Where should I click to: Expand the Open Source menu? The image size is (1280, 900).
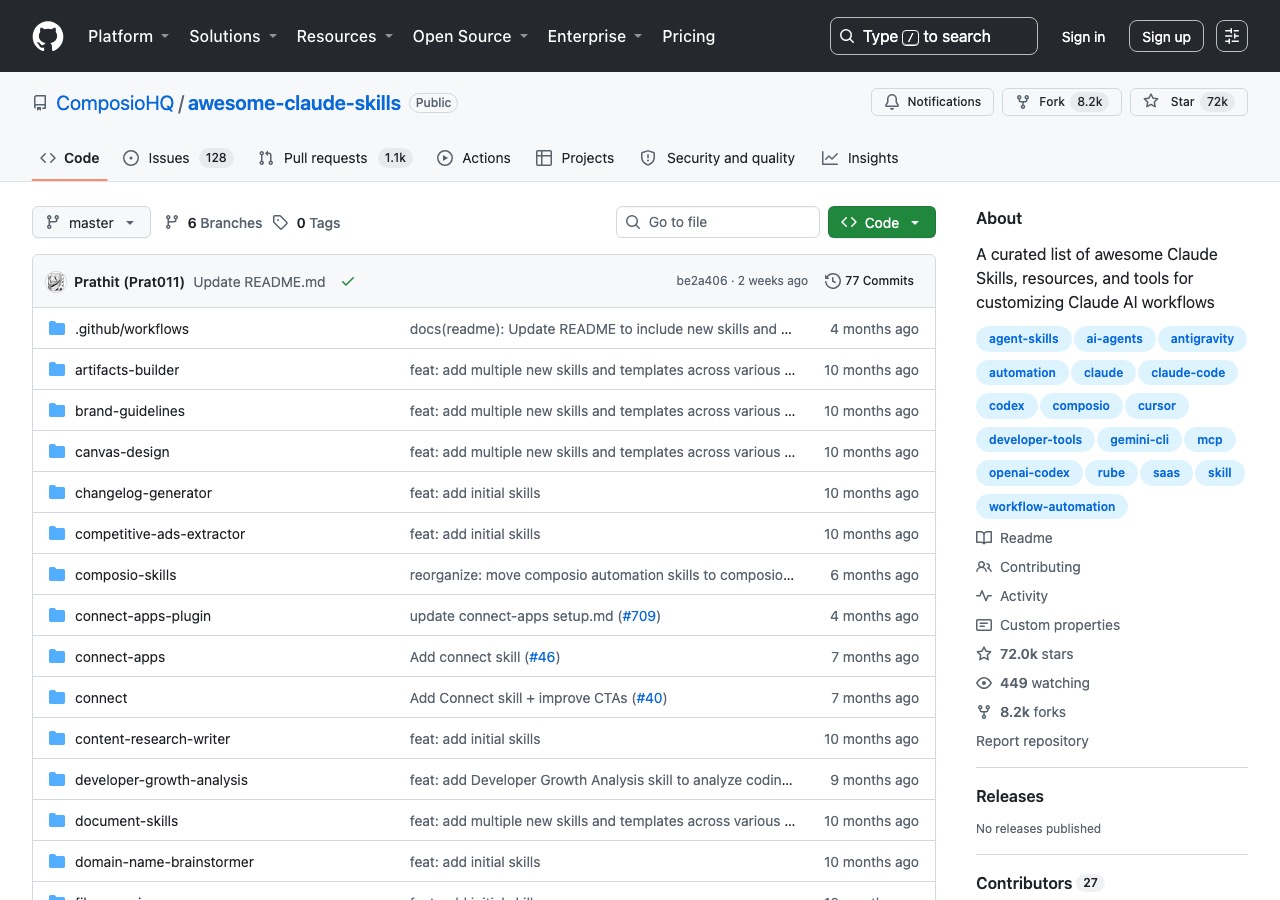(470, 36)
